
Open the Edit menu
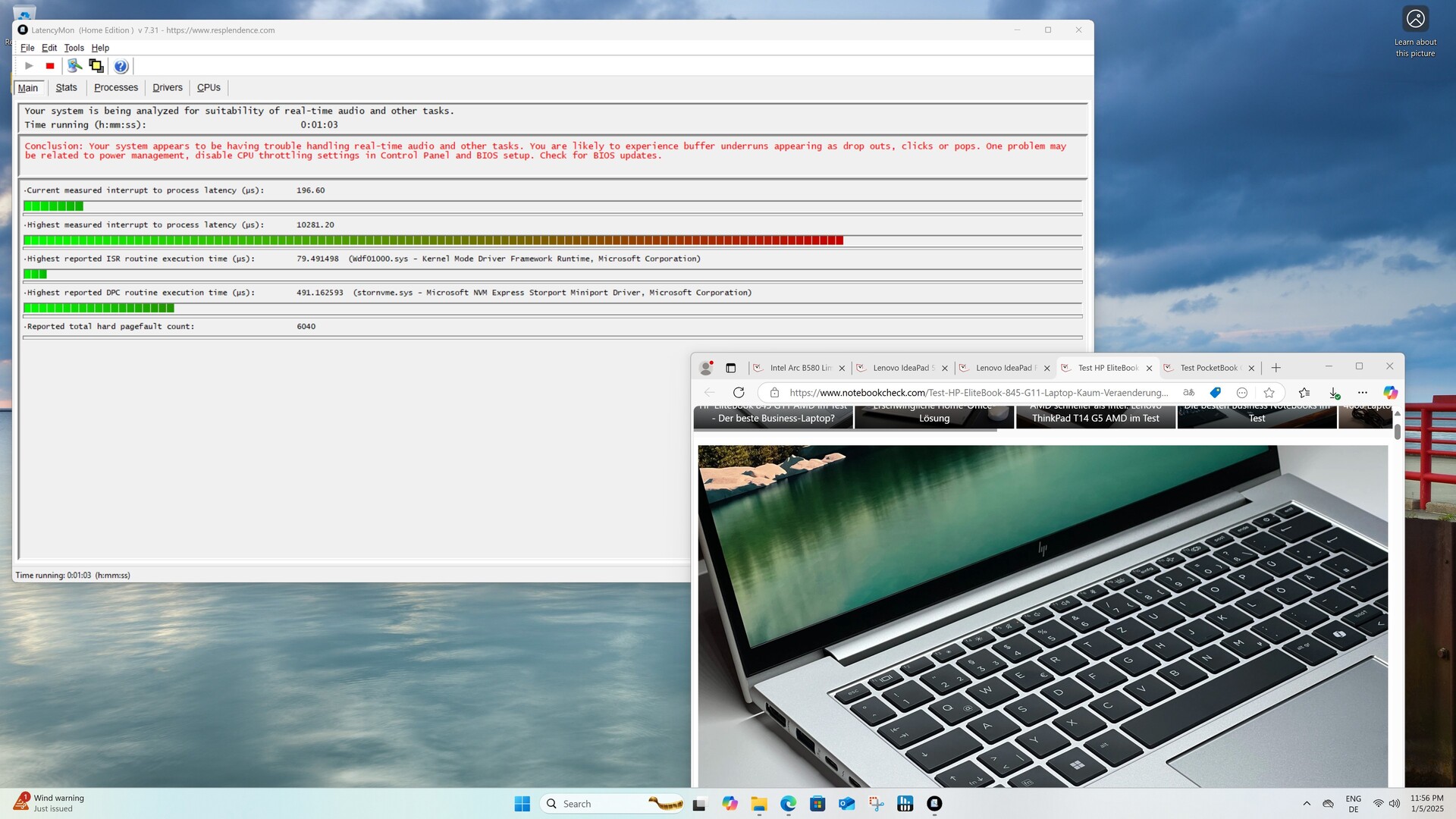tap(49, 48)
